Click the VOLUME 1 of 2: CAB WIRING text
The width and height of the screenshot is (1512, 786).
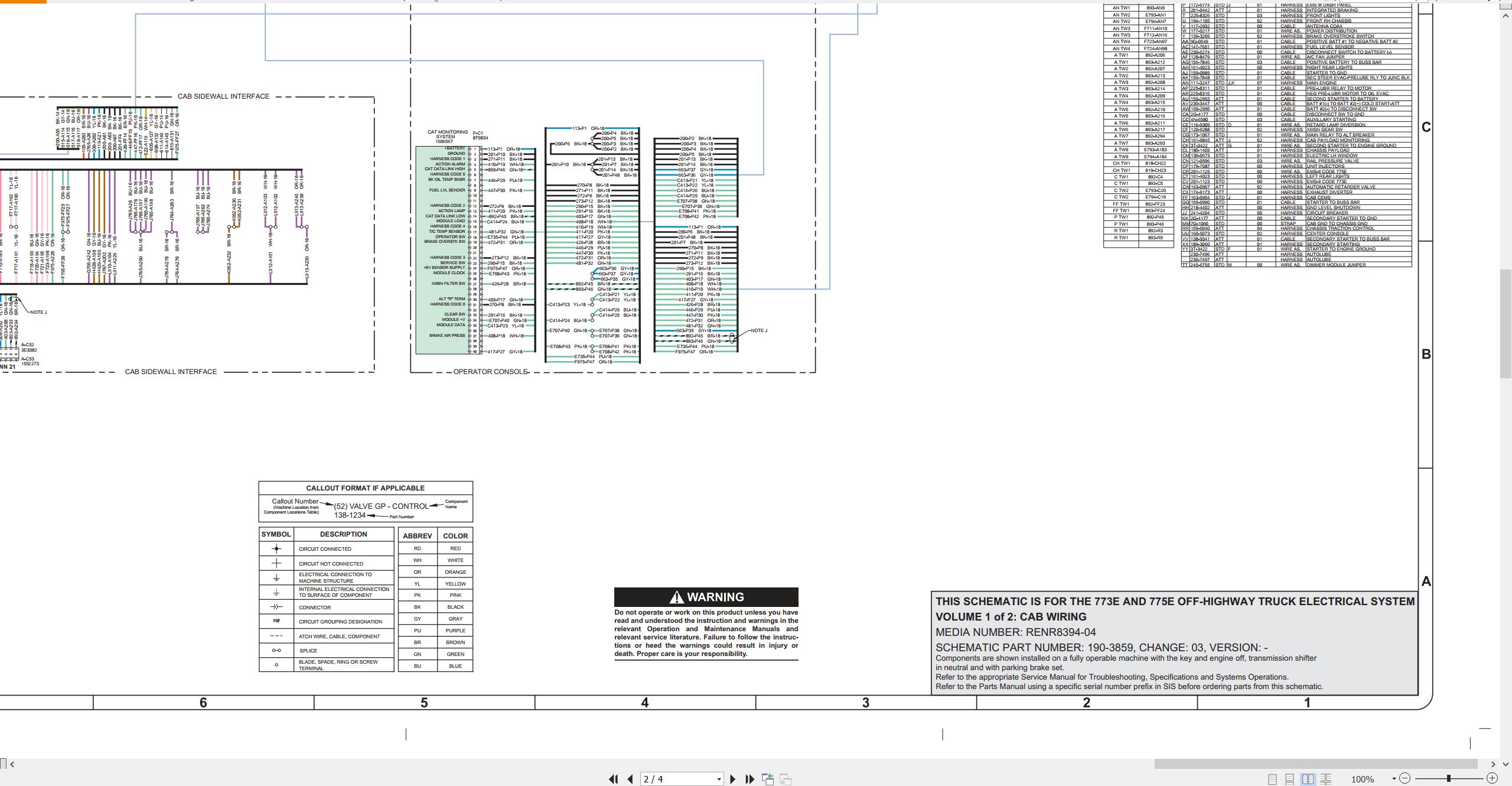coord(1011,617)
